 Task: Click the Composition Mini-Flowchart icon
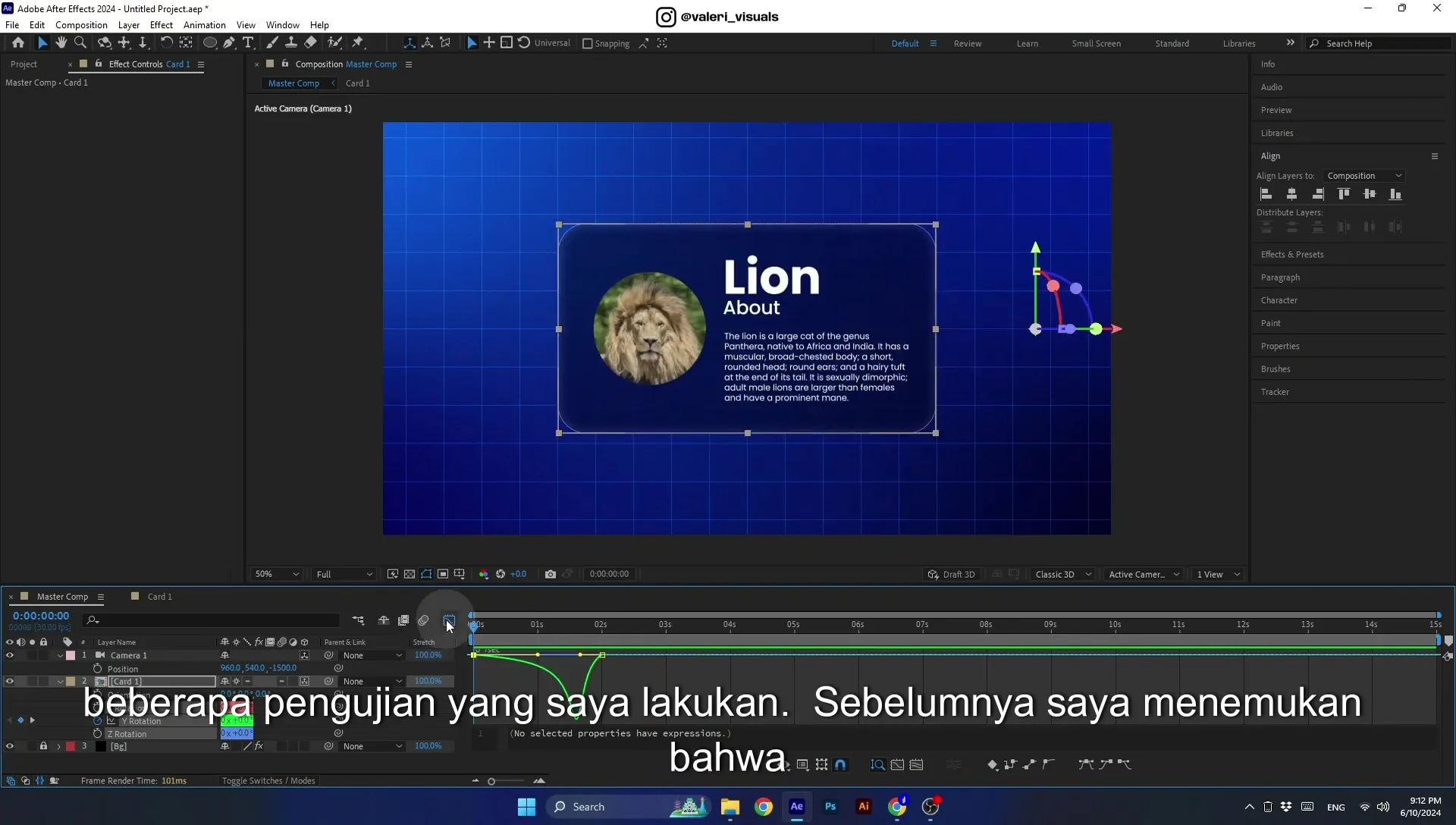358,620
